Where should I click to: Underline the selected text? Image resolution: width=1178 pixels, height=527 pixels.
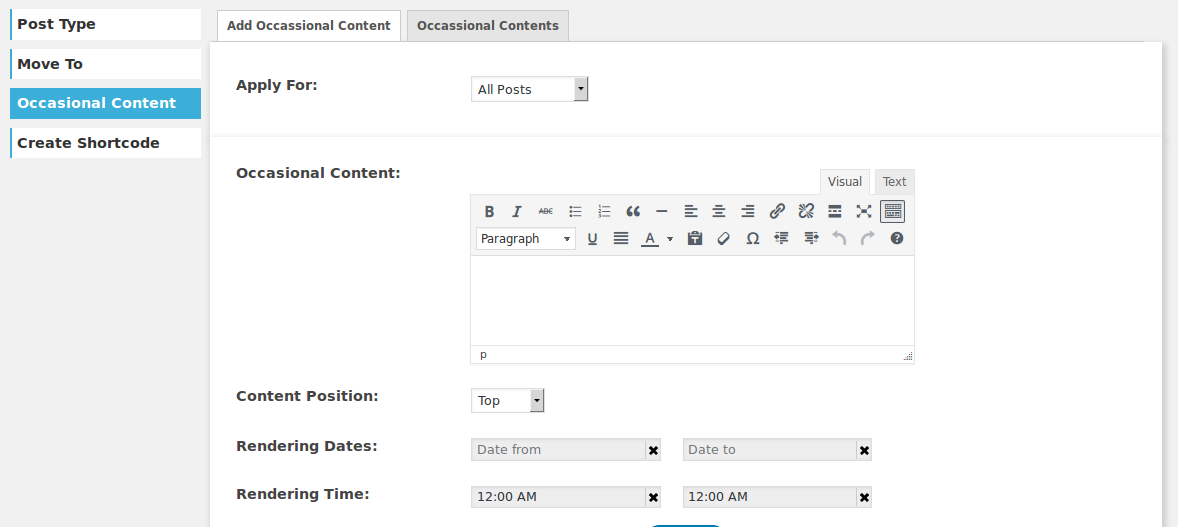(x=592, y=238)
